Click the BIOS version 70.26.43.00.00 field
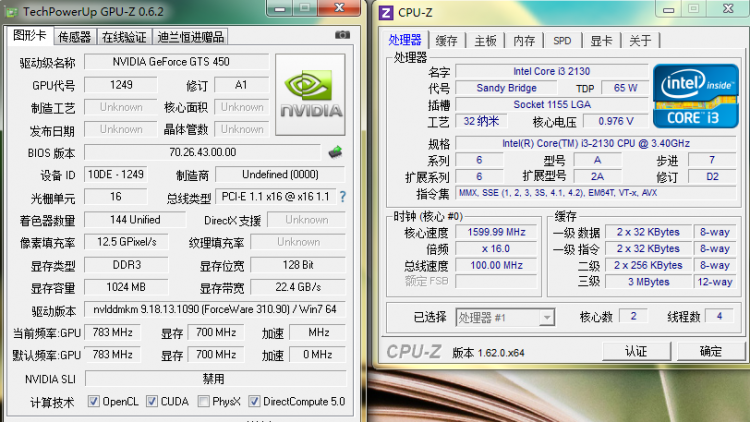The width and height of the screenshot is (750, 422). point(203,152)
